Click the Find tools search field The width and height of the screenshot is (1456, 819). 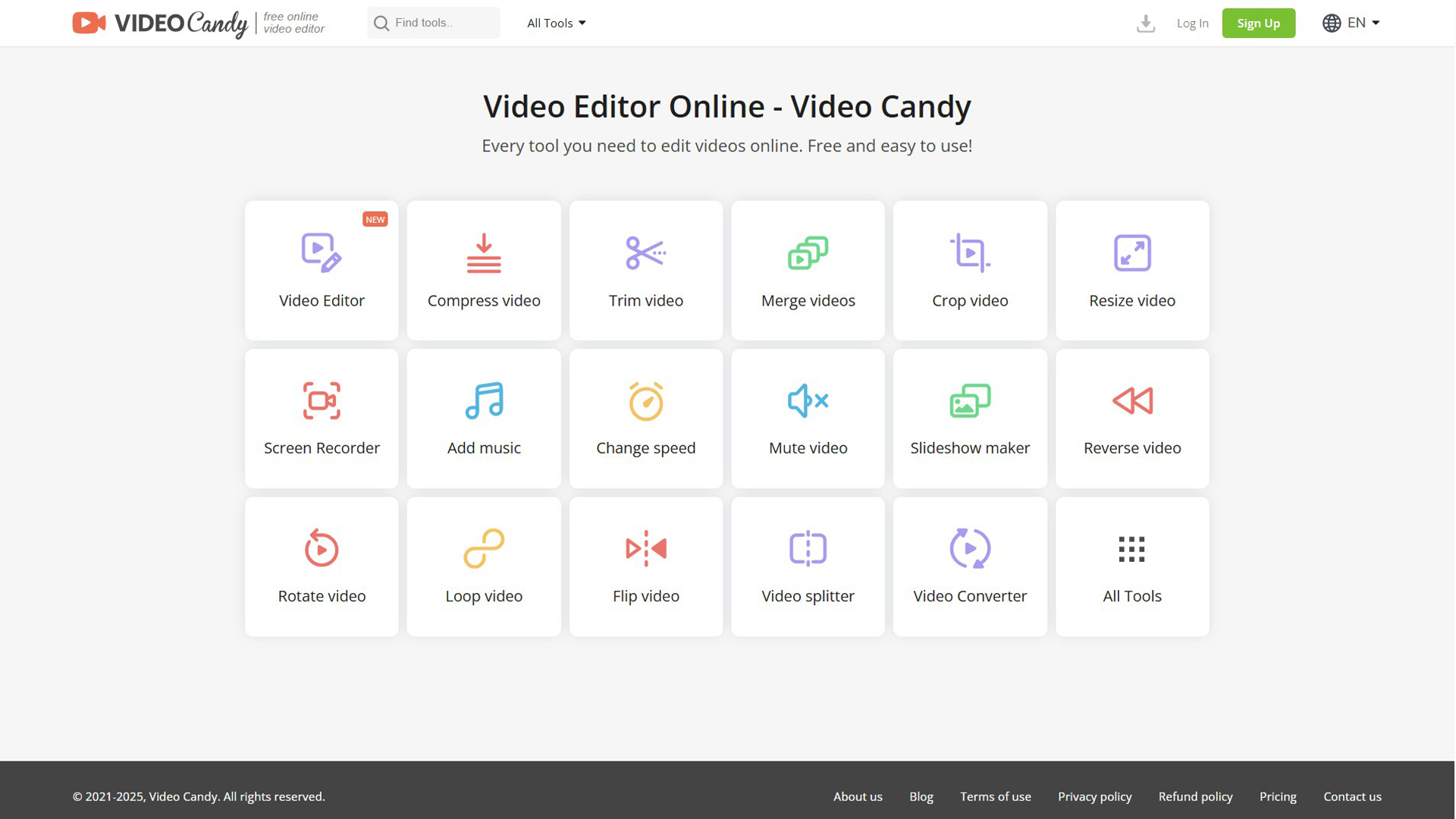point(434,23)
